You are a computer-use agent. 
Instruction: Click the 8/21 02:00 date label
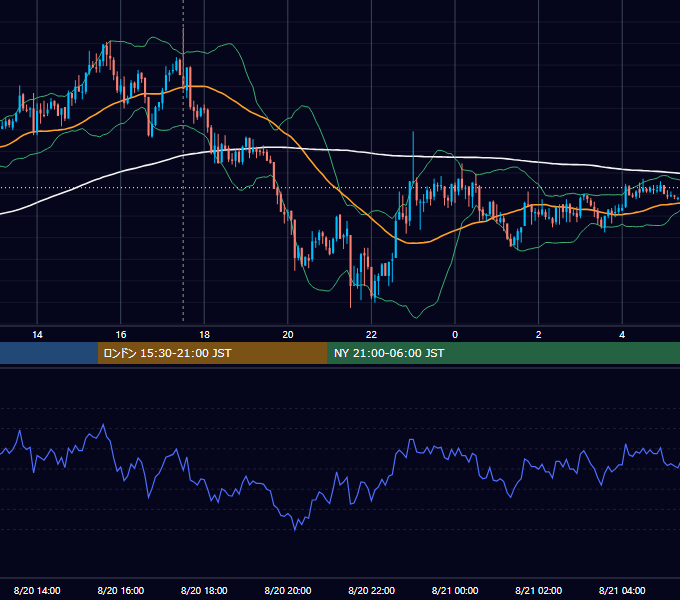click(539, 590)
